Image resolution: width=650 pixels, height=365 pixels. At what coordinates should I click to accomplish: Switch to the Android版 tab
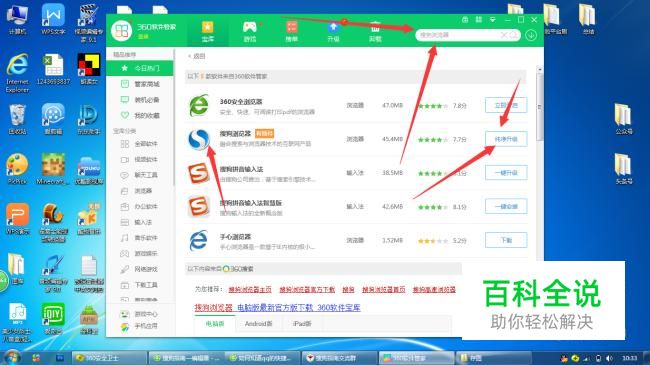point(258,324)
